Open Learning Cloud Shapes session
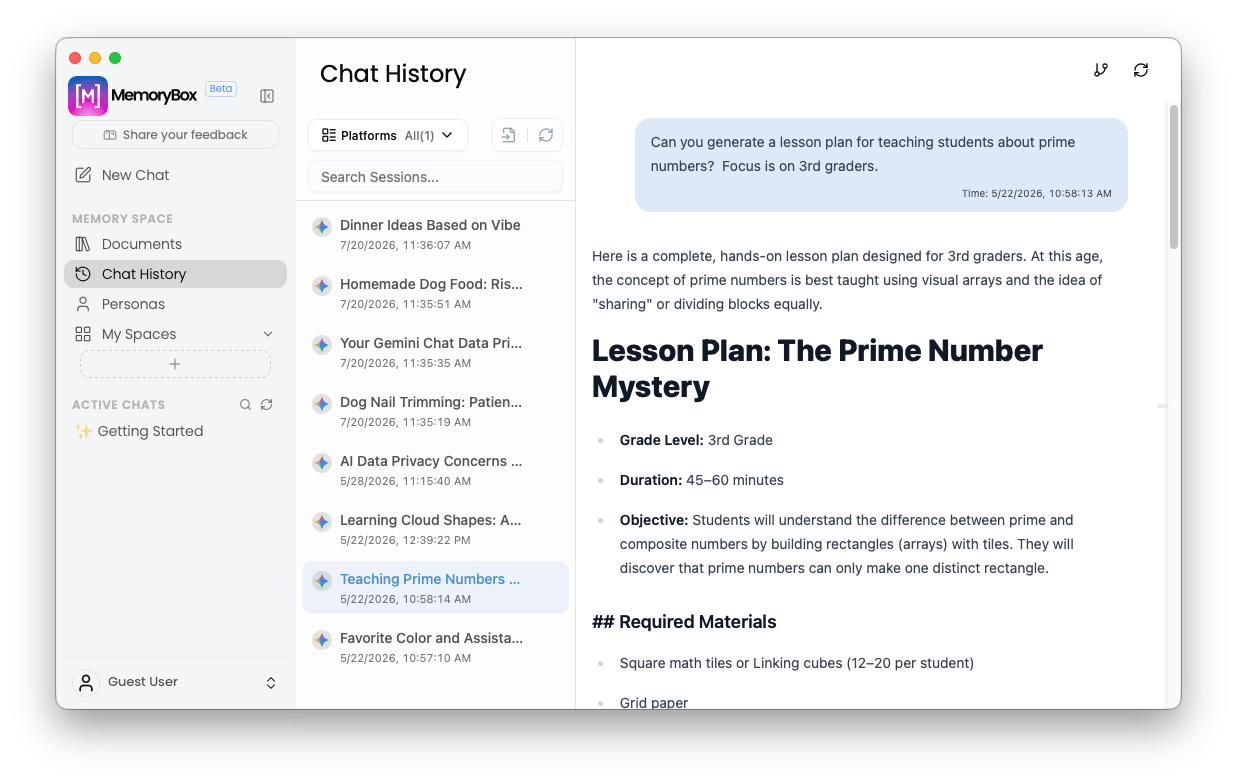The height and width of the screenshot is (783, 1237). pos(435,529)
